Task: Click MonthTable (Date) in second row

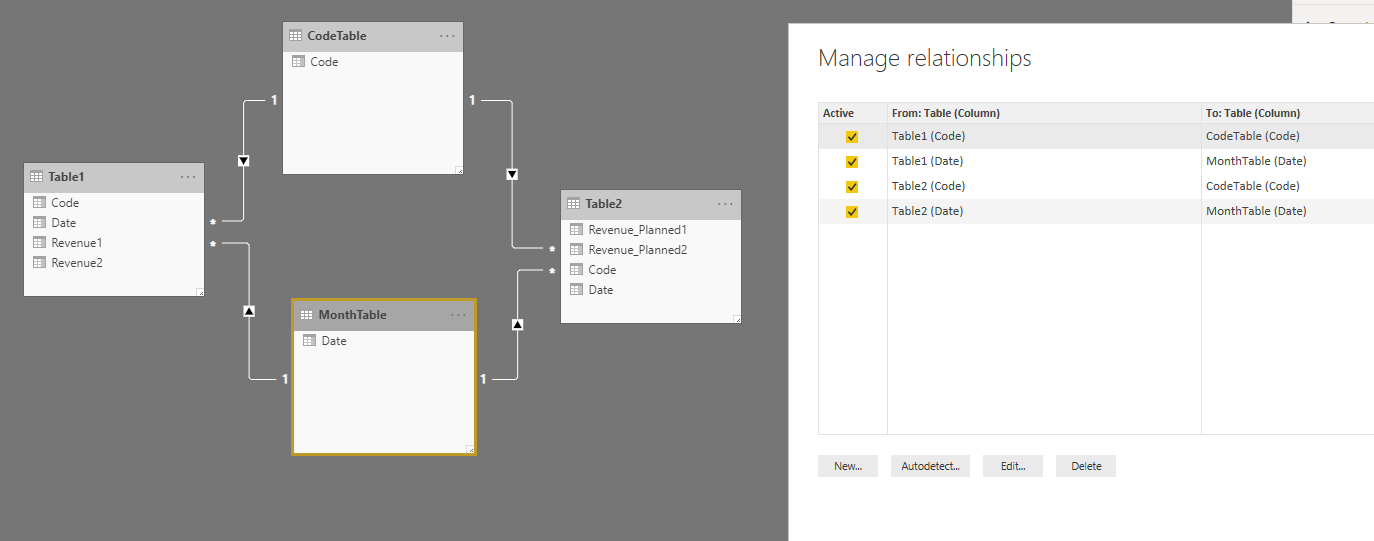Action: click(1256, 161)
